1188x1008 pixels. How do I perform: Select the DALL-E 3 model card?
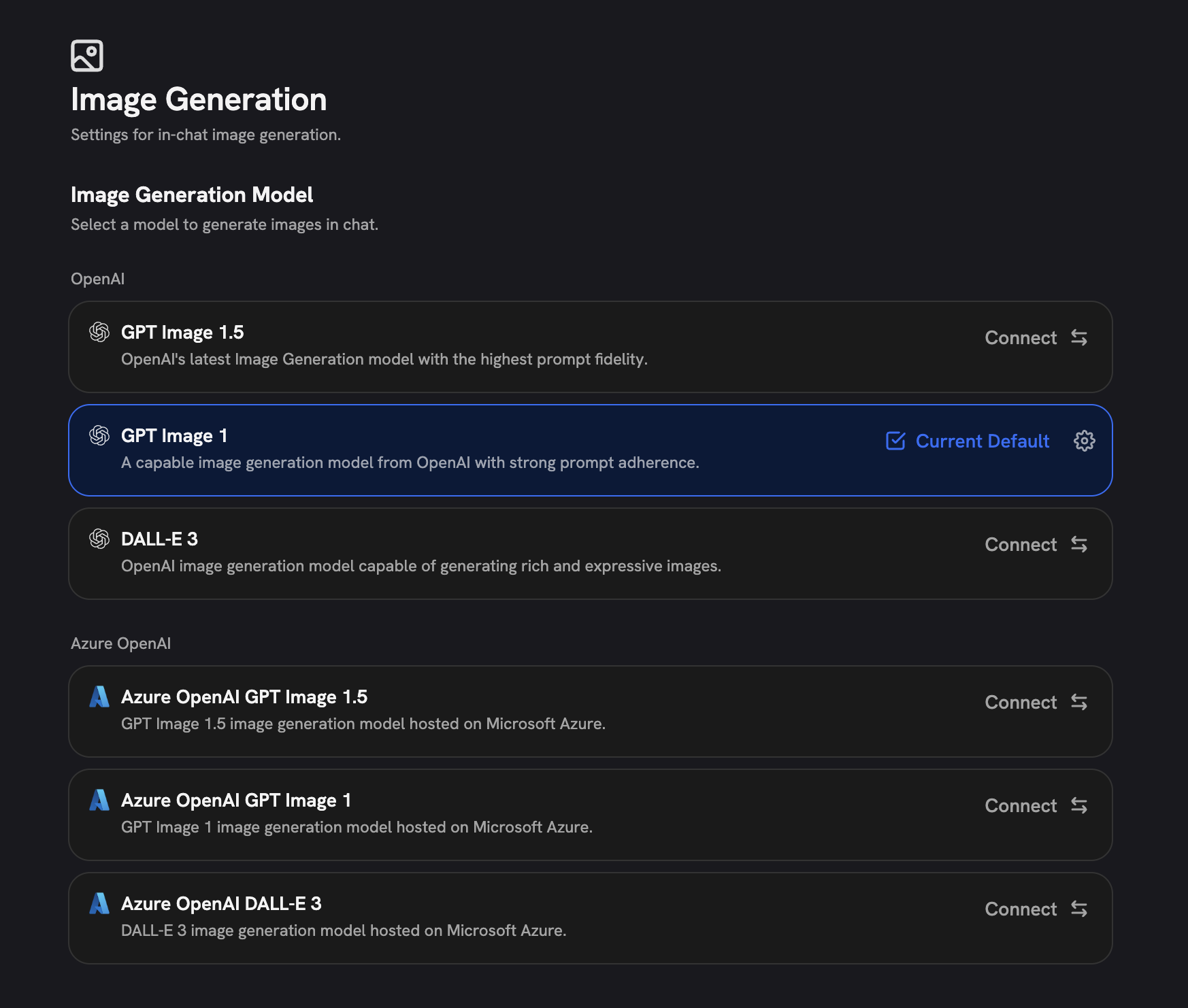(x=476, y=553)
